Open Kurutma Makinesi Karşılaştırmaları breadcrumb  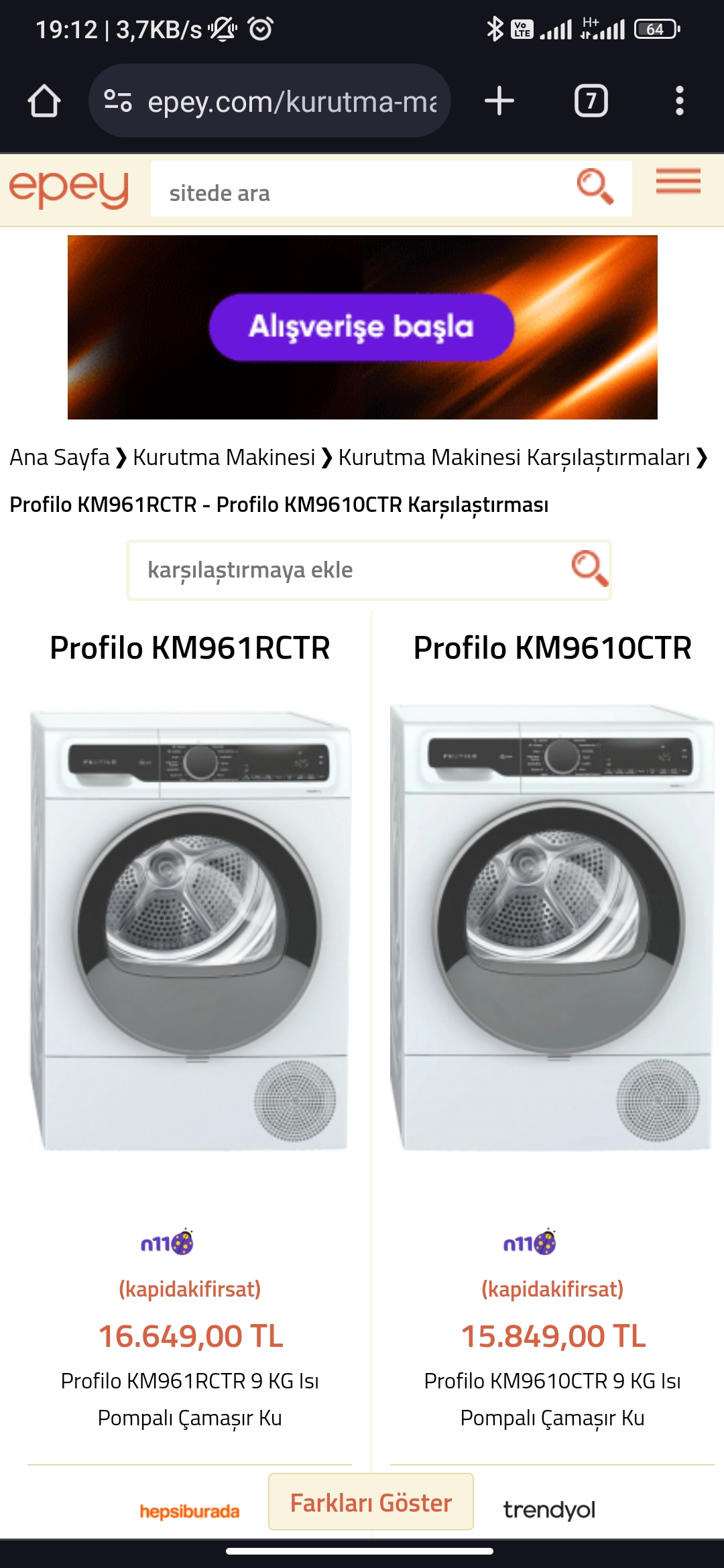(x=514, y=457)
